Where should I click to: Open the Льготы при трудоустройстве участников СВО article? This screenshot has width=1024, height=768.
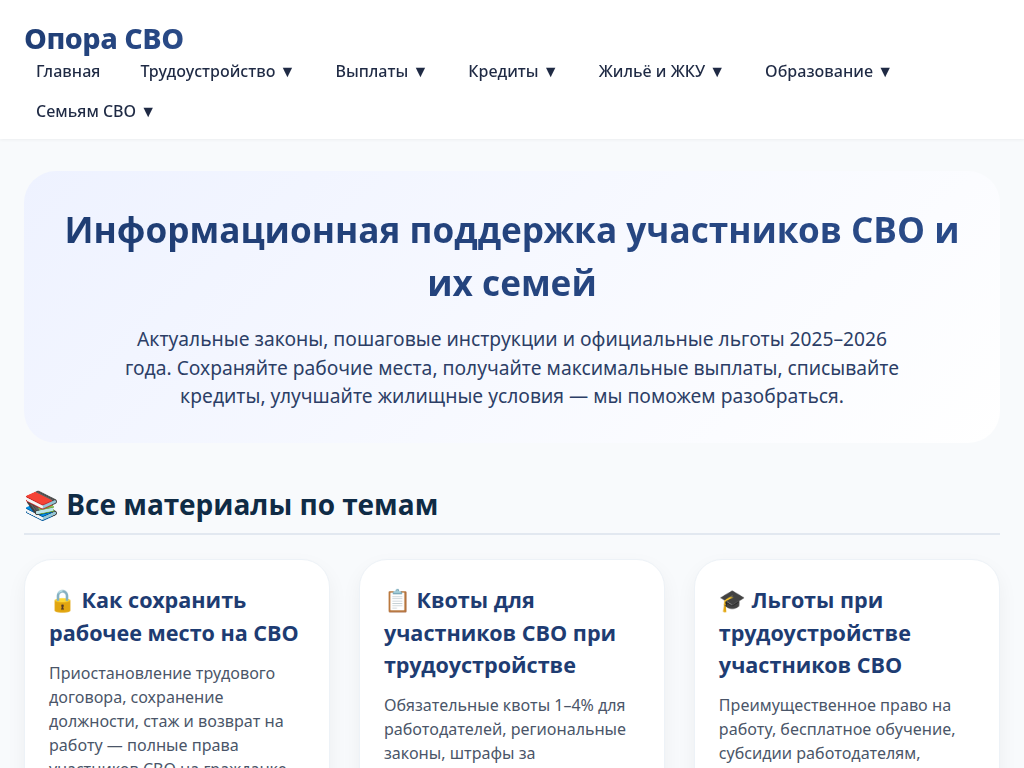click(815, 633)
